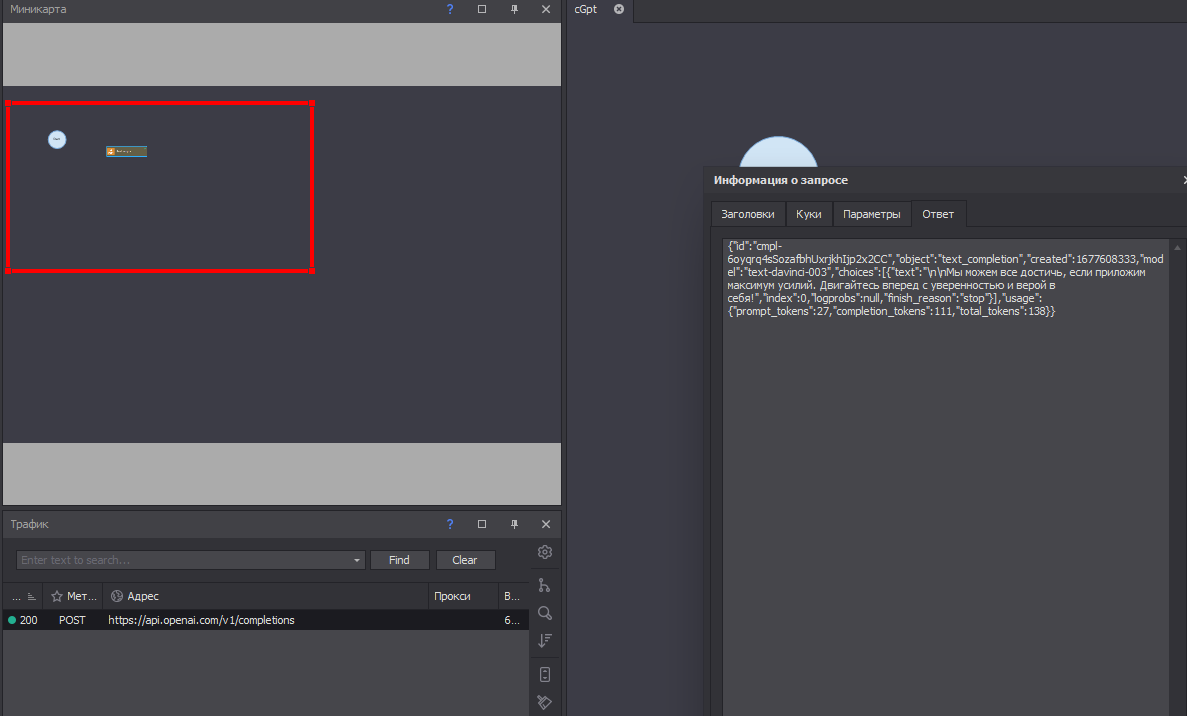The width and height of the screenshot is (1187, 716).
Task: Open help for the Миникарта panel
Action: tap(450, 9)
